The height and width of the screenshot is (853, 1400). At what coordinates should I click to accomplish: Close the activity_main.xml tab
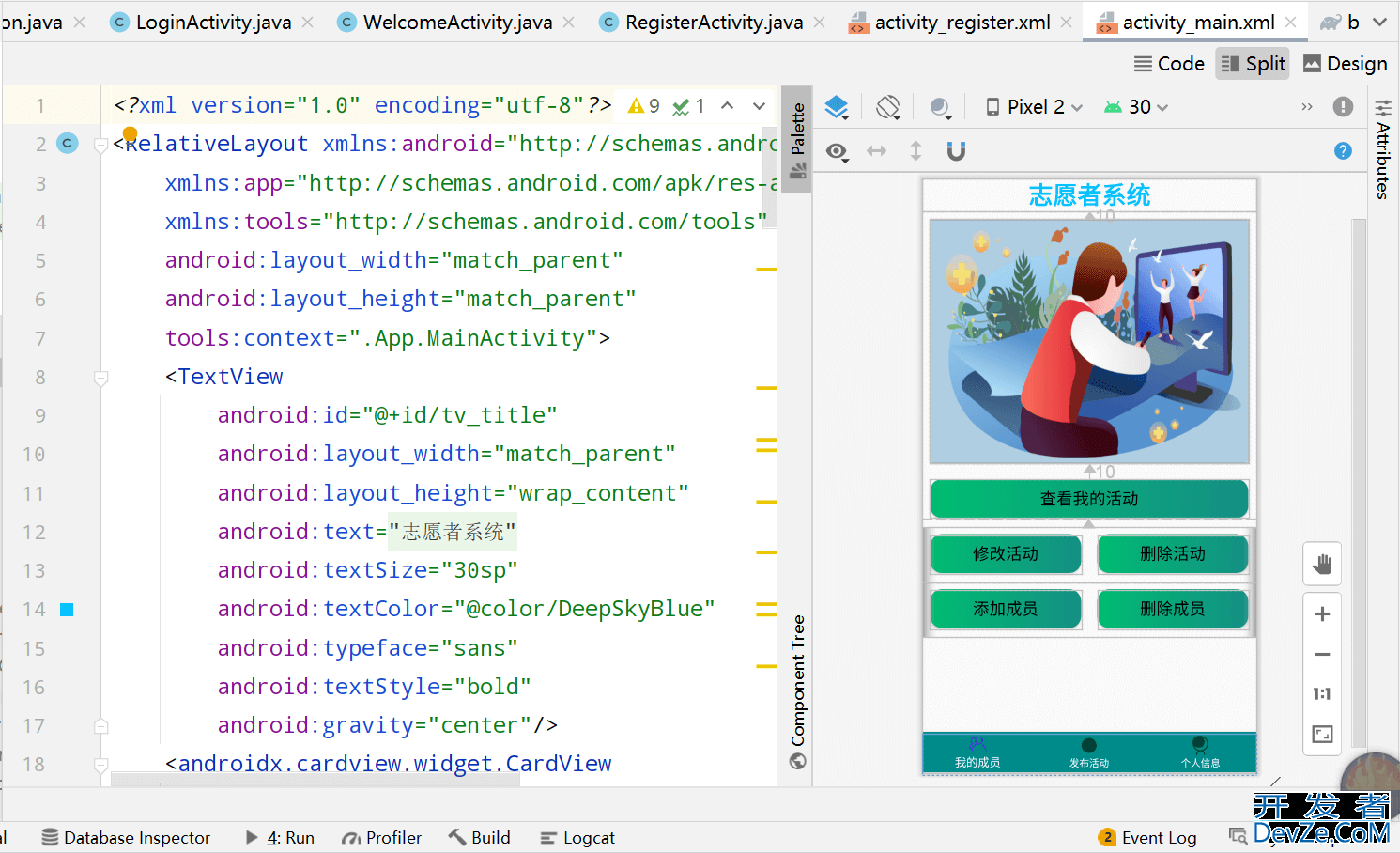[x=1291, y=22]
